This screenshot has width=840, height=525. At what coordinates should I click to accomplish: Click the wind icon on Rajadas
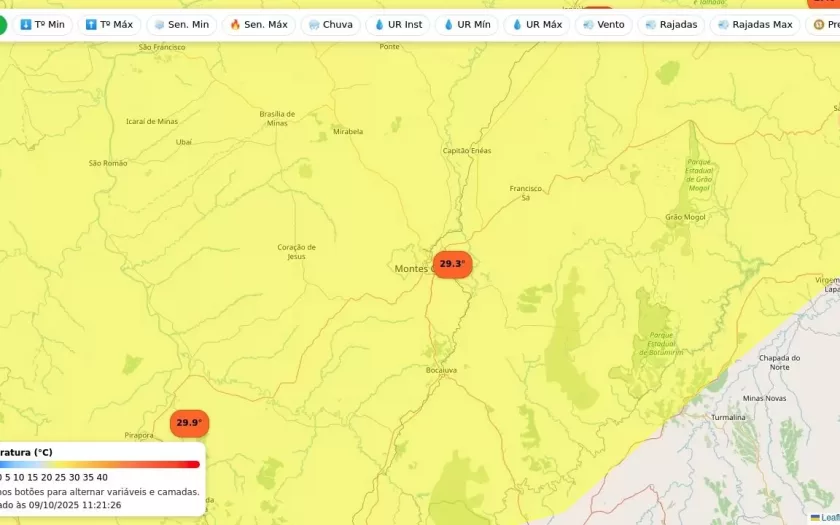tap(651, 25)
